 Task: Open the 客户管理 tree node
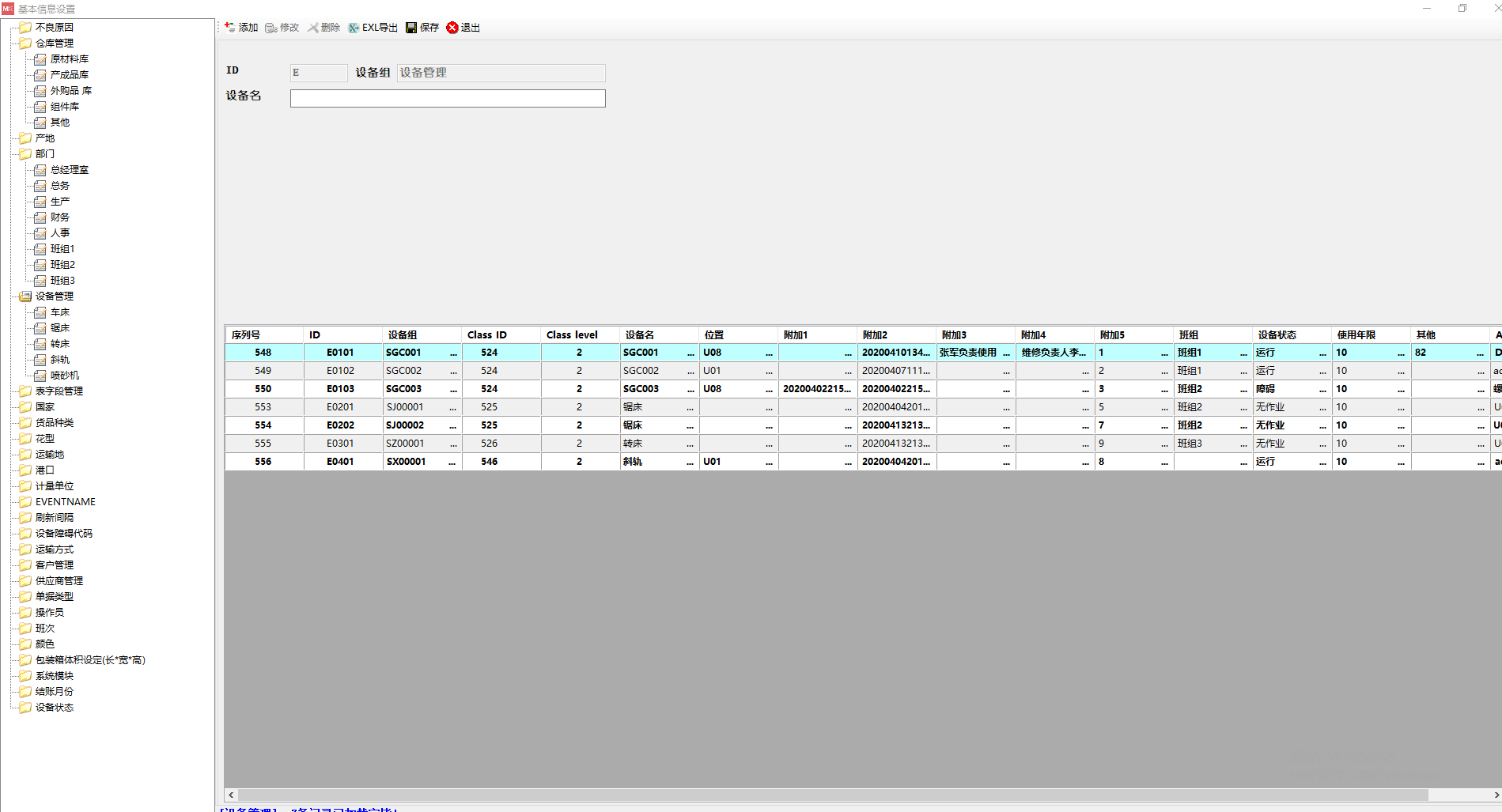point(55,565)
